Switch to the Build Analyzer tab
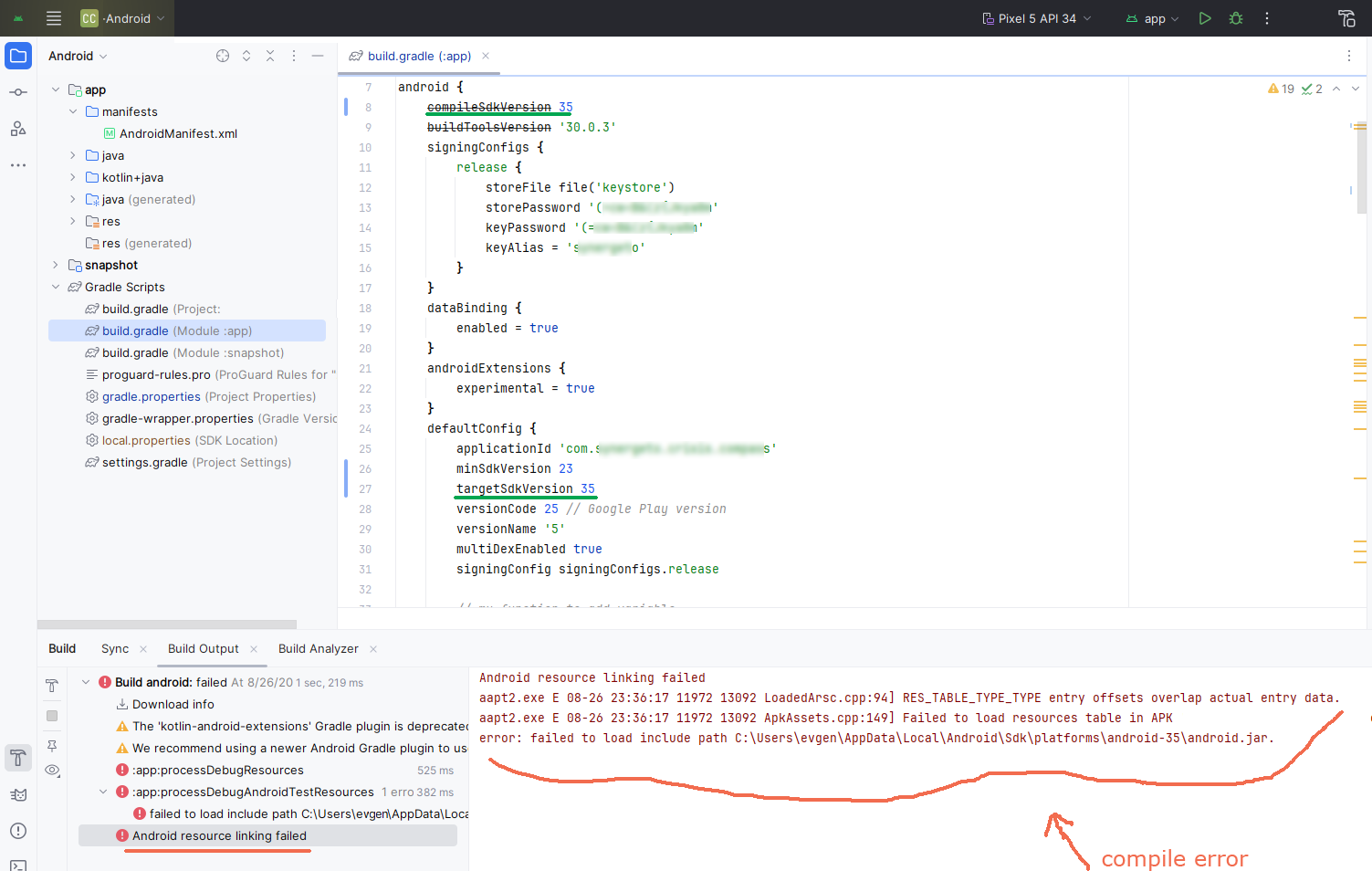This screenshot has width=1372, height=871. tap(318, 648)
